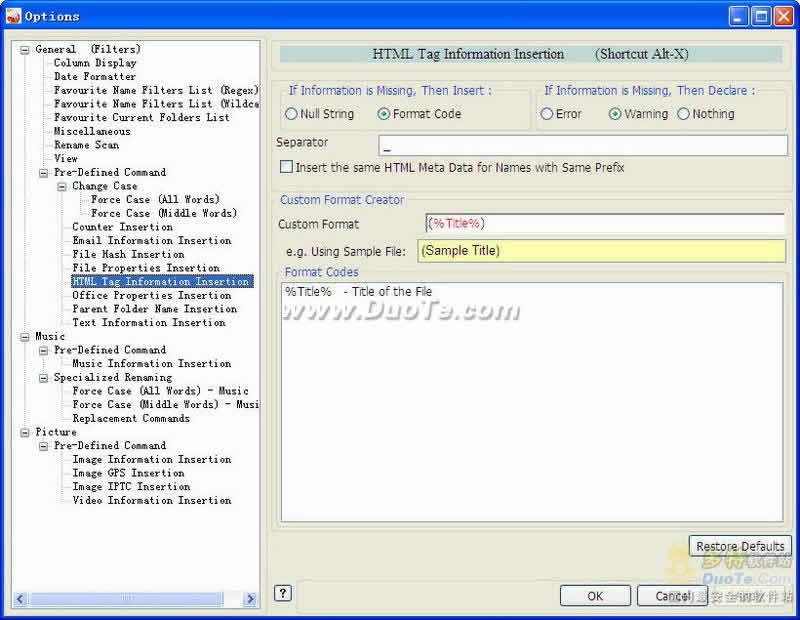Collapse the General Pre-Defined Command node
Viewport: 800px width, 620px height.
43,173
